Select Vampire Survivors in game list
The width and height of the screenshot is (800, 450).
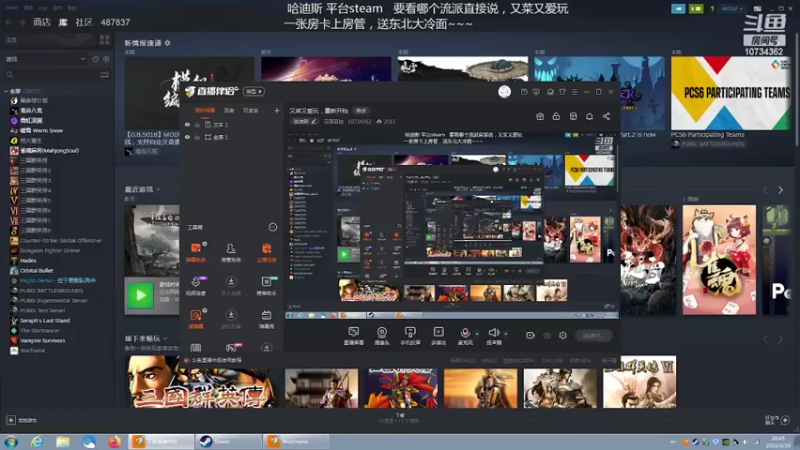(42, 340)
